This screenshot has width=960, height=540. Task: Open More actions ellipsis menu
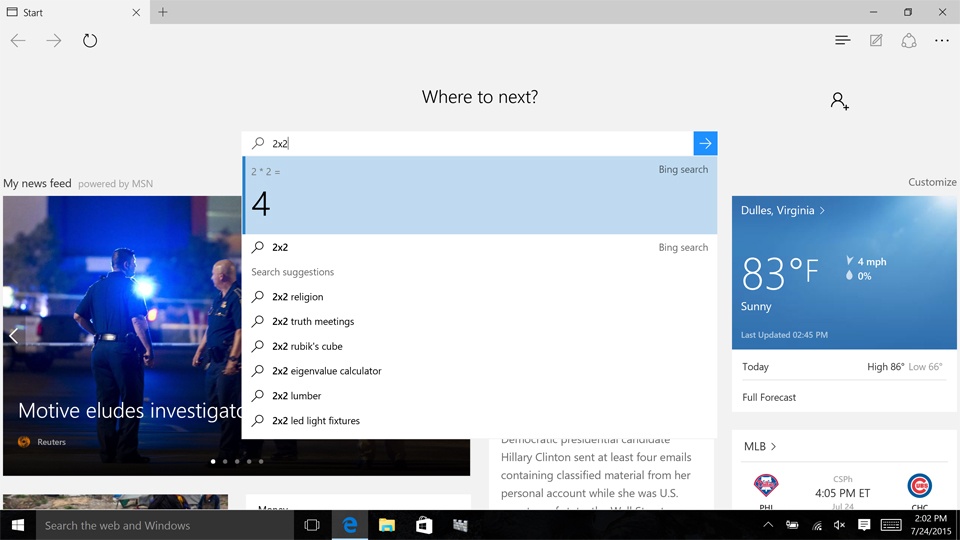[942, 40]
